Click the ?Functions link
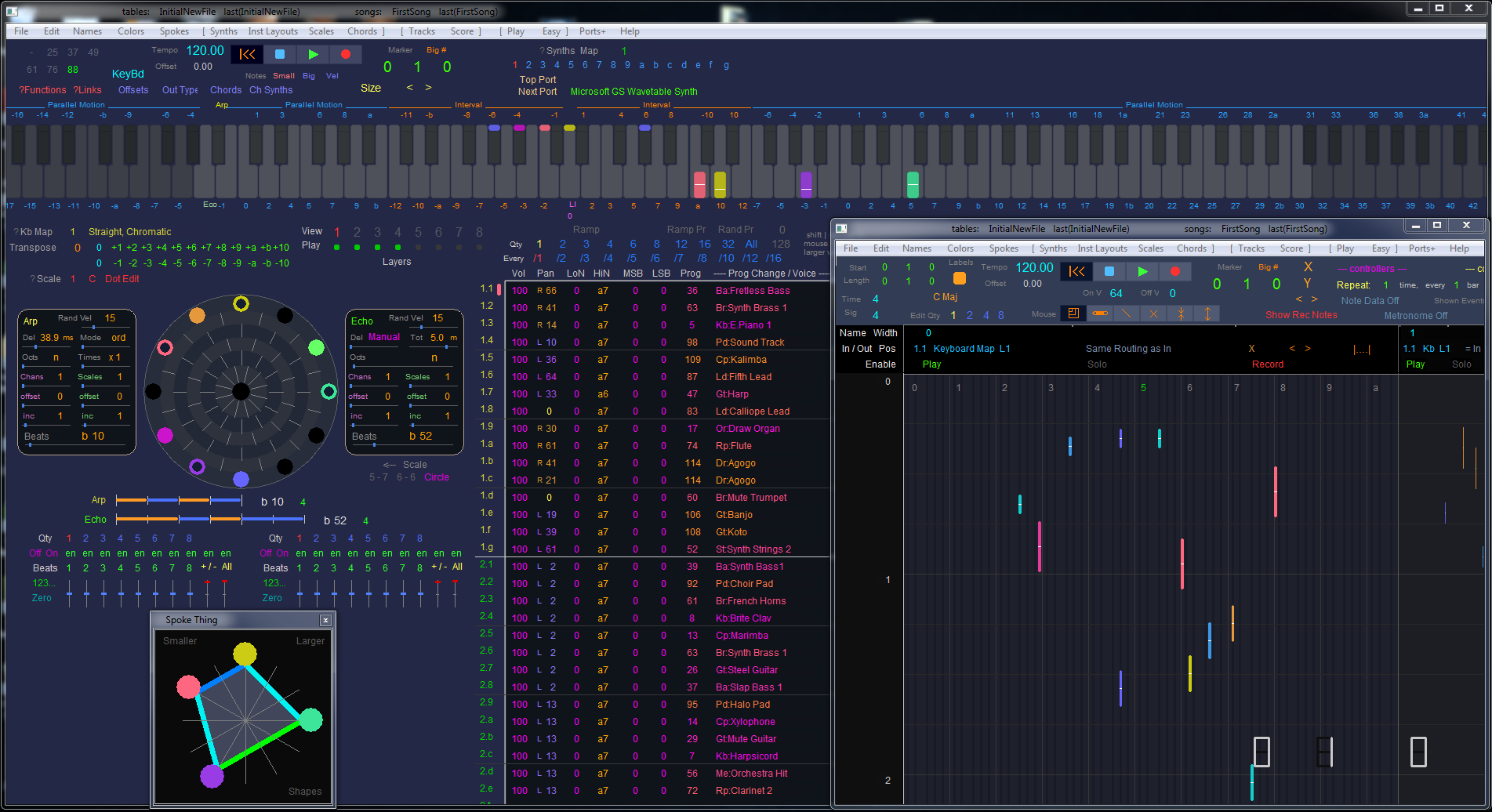 [x=42, y=90]
